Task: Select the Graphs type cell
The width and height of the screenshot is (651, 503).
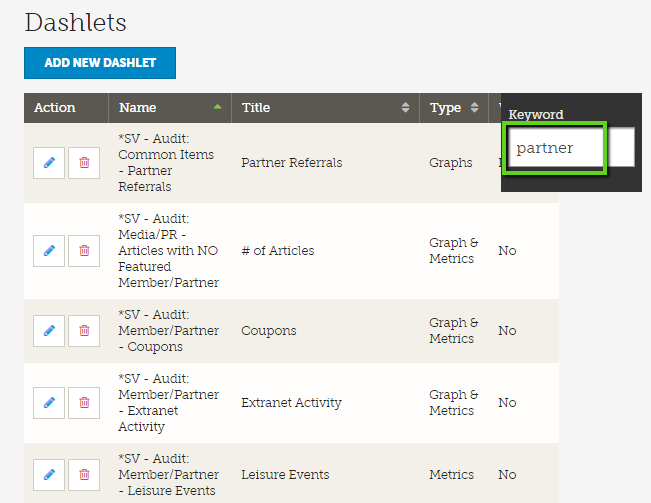Action: (x=451, y=163)
